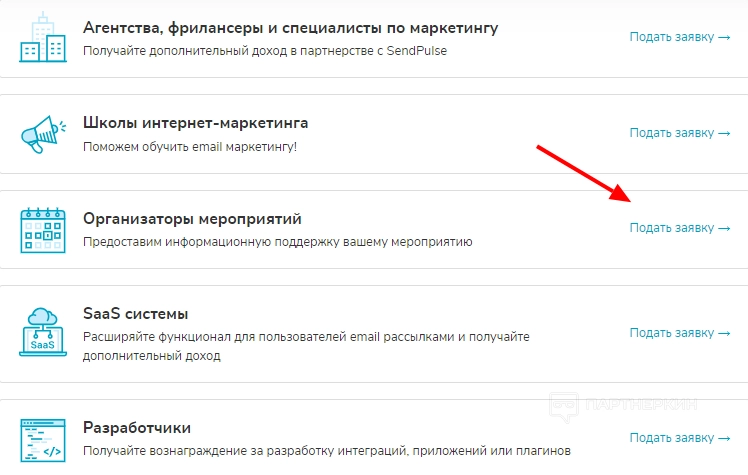This screenshot has height=475, width=748.
Task: Select the "Организаторы мероприятий" heading
Action: [x=192, y=218]
